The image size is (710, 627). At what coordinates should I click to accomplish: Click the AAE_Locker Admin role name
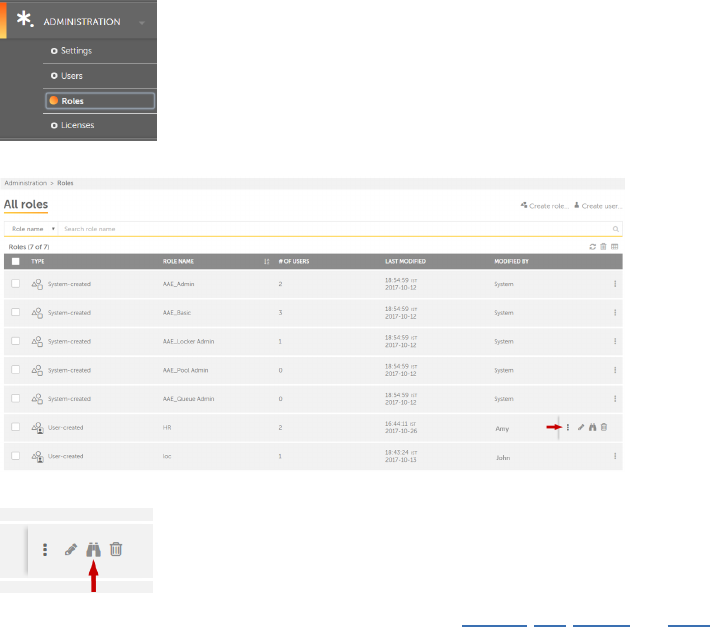[x=188, y=341]
